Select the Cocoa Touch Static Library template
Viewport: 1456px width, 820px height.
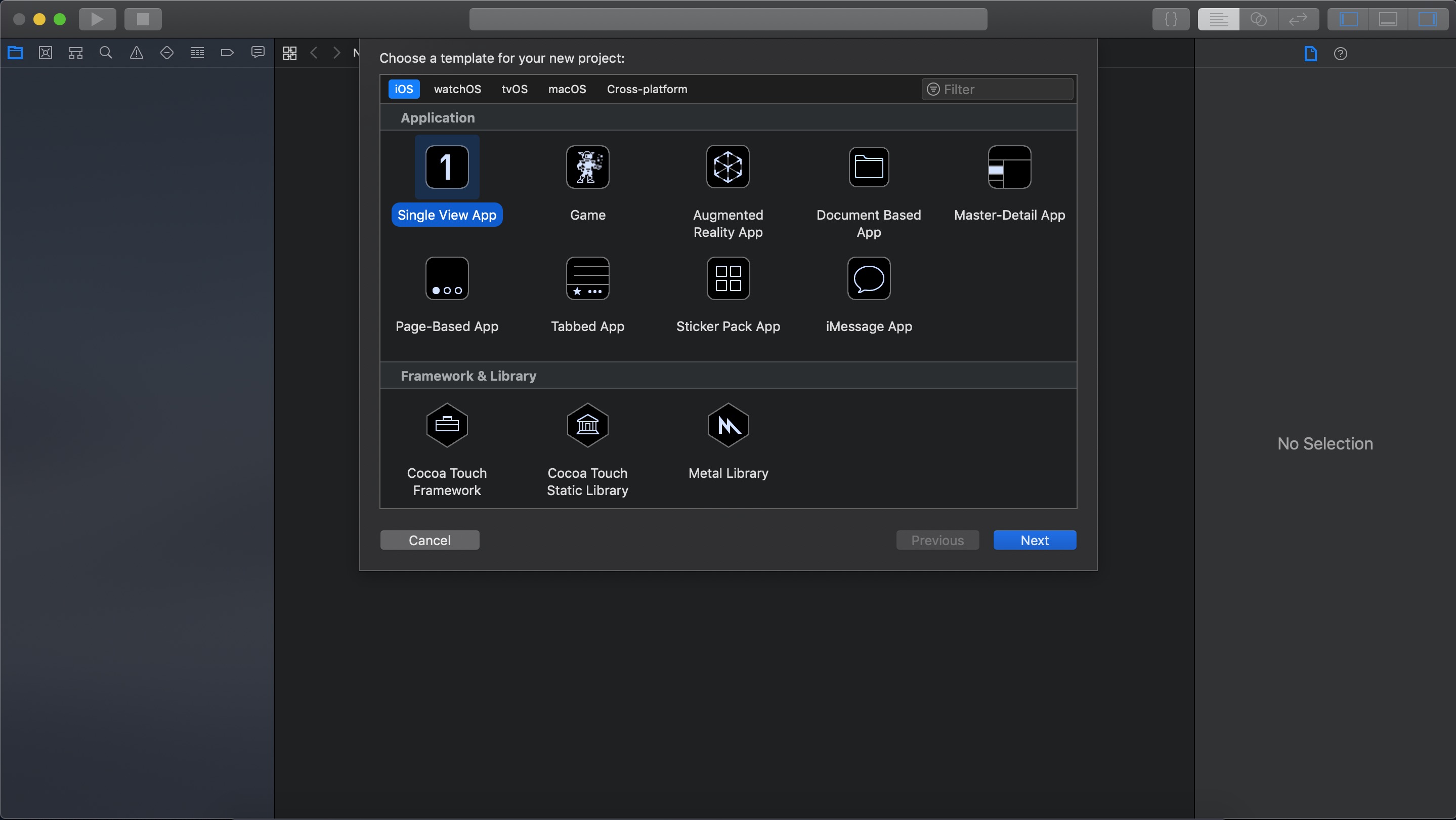pyautogui.click(x=587, y=449)
